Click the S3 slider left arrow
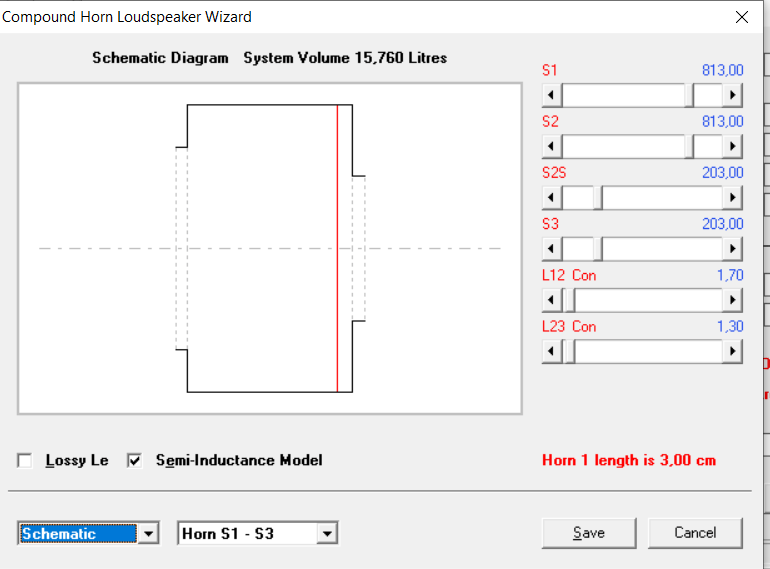This screenshot has width=770, height=569. point(552,248)
